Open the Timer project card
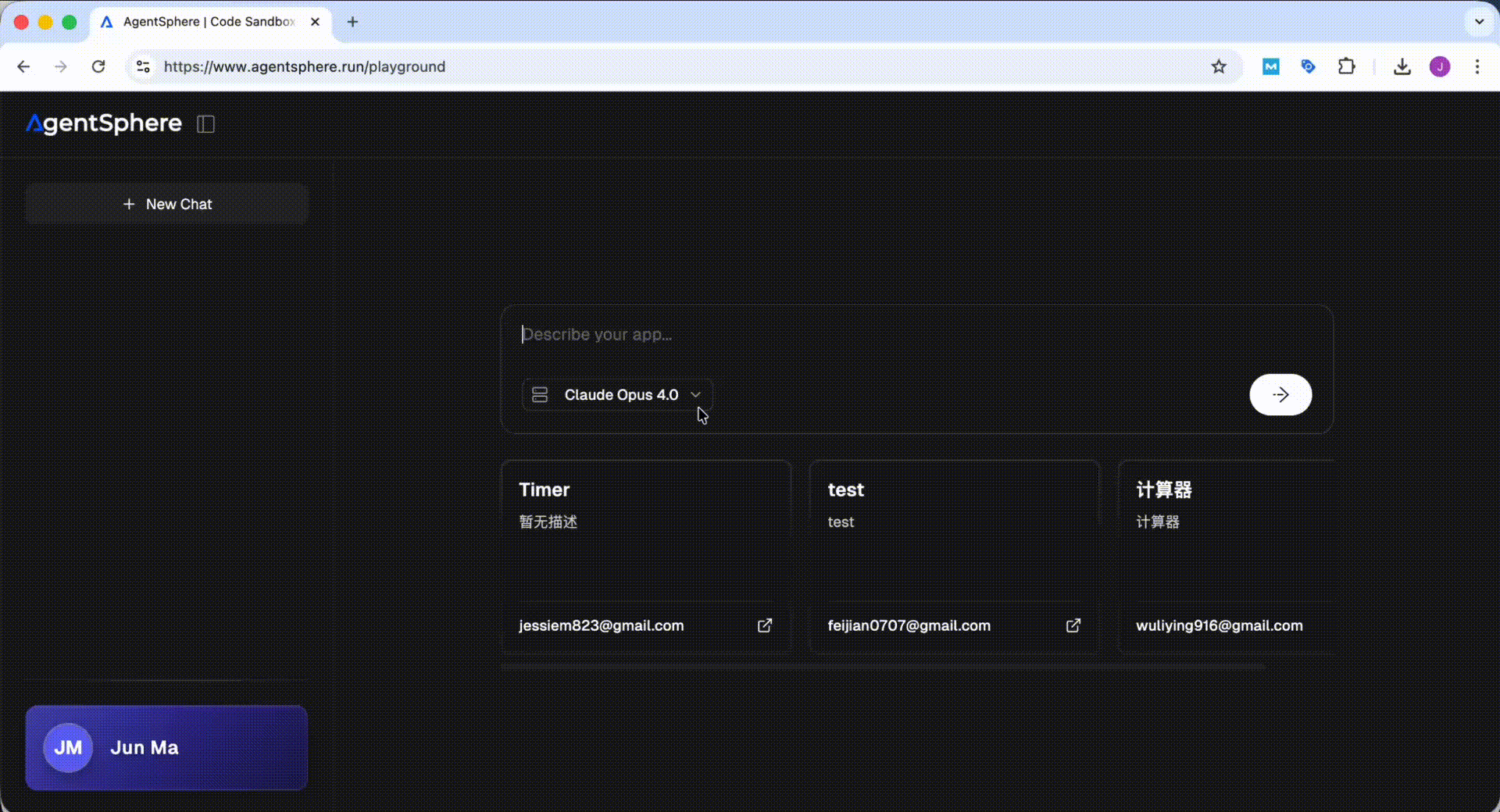 tap(646, 555)
